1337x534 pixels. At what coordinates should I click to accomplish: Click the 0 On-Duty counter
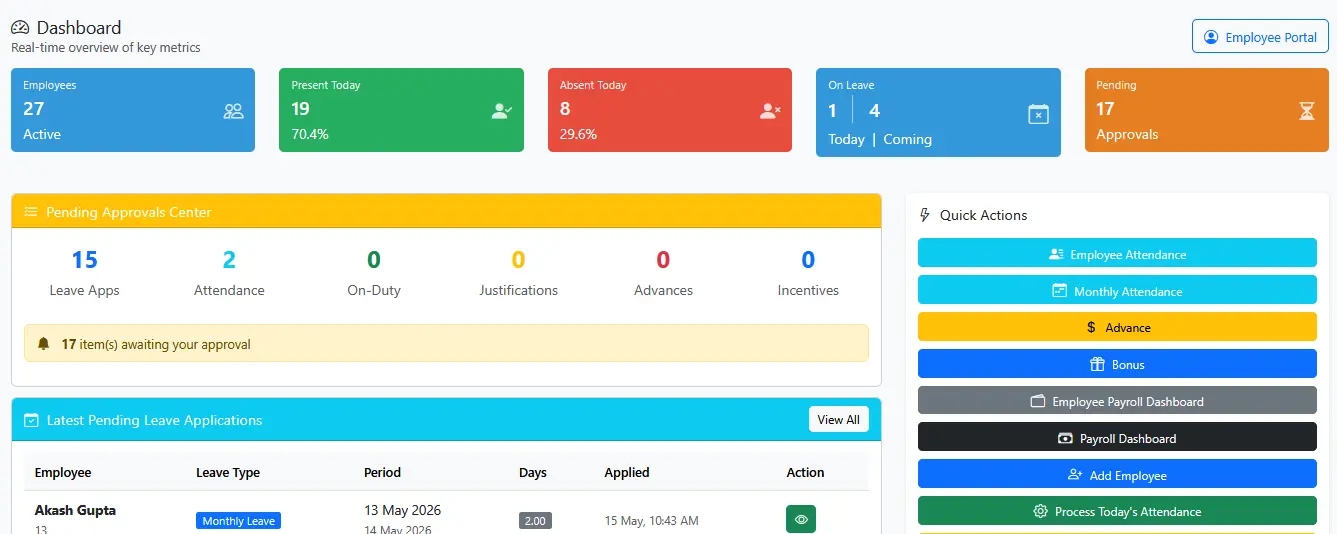pos(374,273)
